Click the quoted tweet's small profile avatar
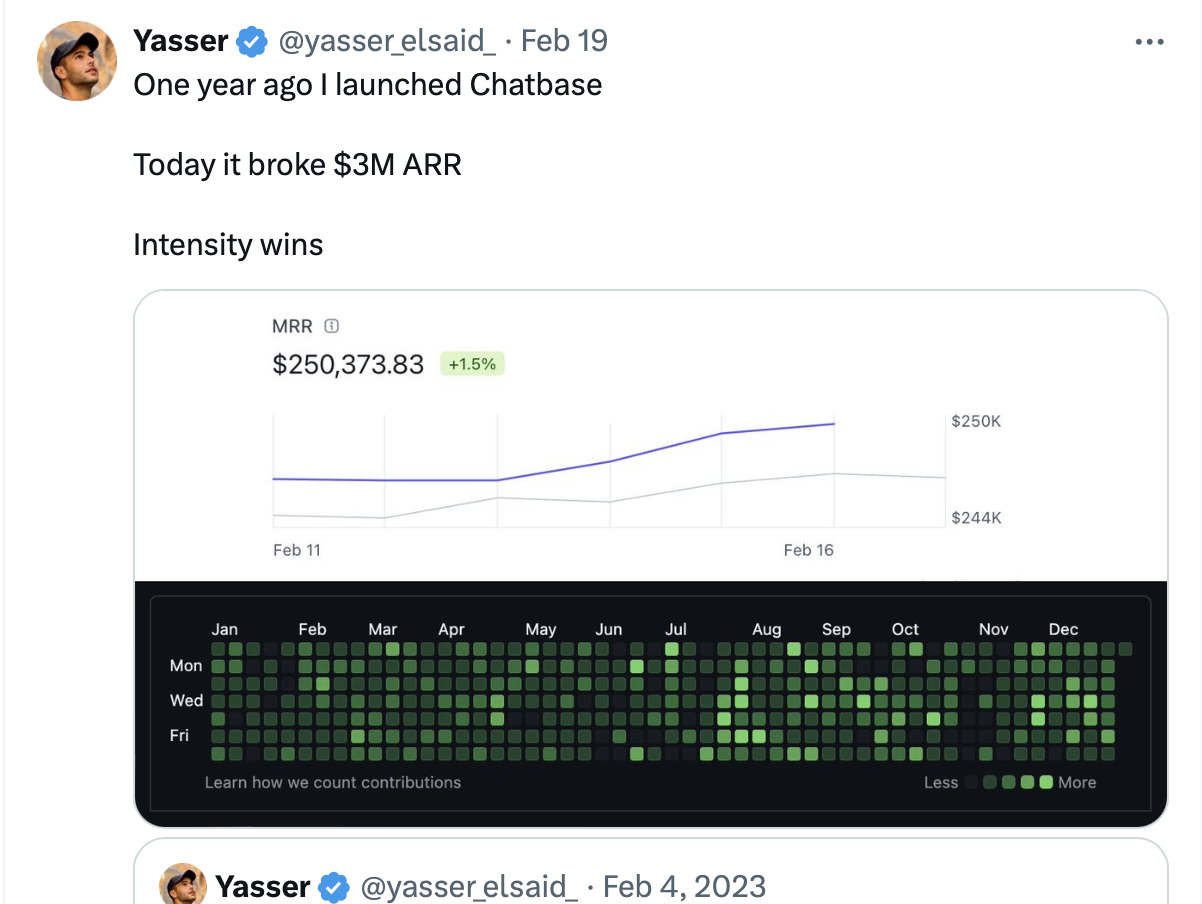Screen dimensions: 1202x904 (x=183, y=885)
